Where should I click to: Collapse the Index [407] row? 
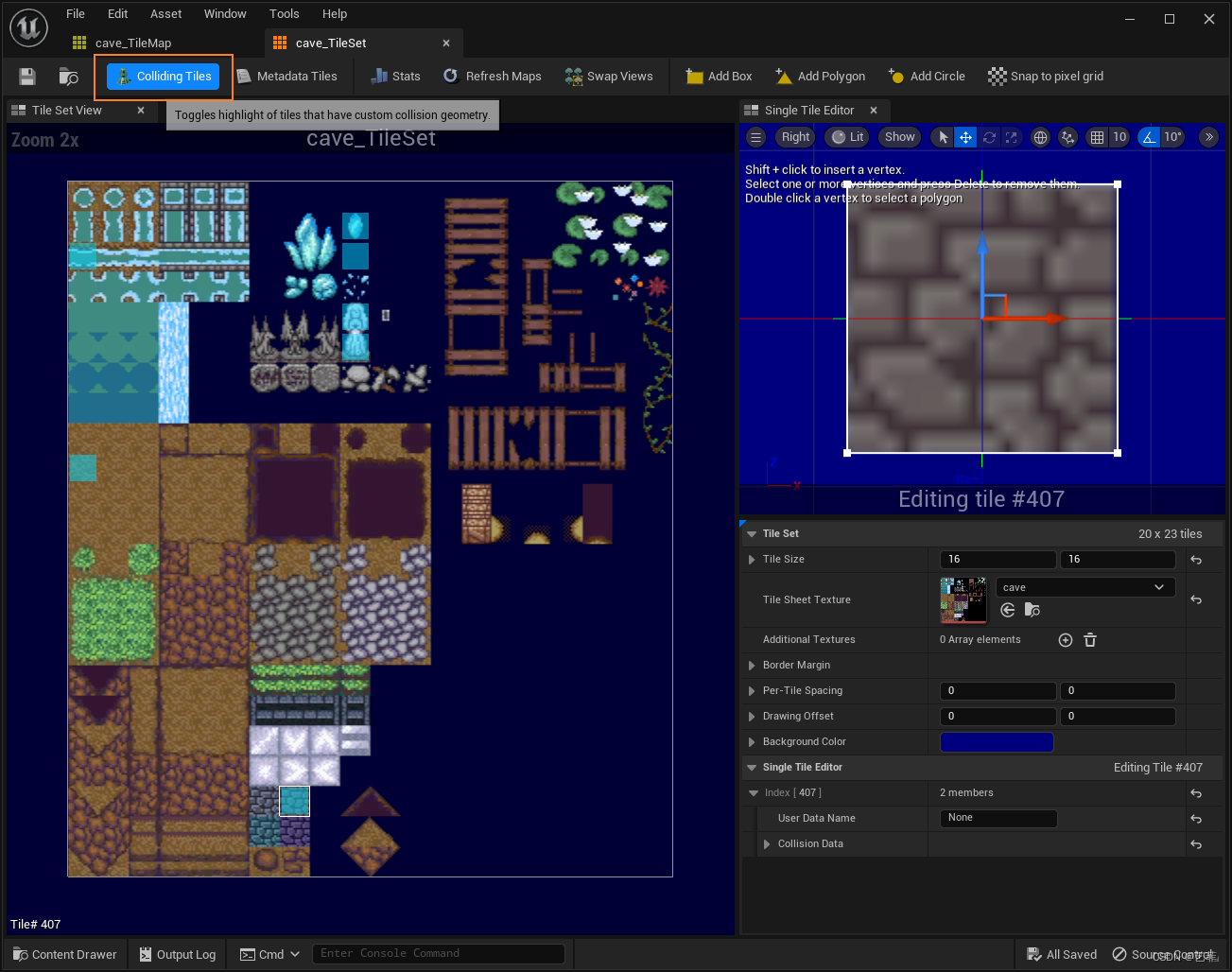coord(754,793)
